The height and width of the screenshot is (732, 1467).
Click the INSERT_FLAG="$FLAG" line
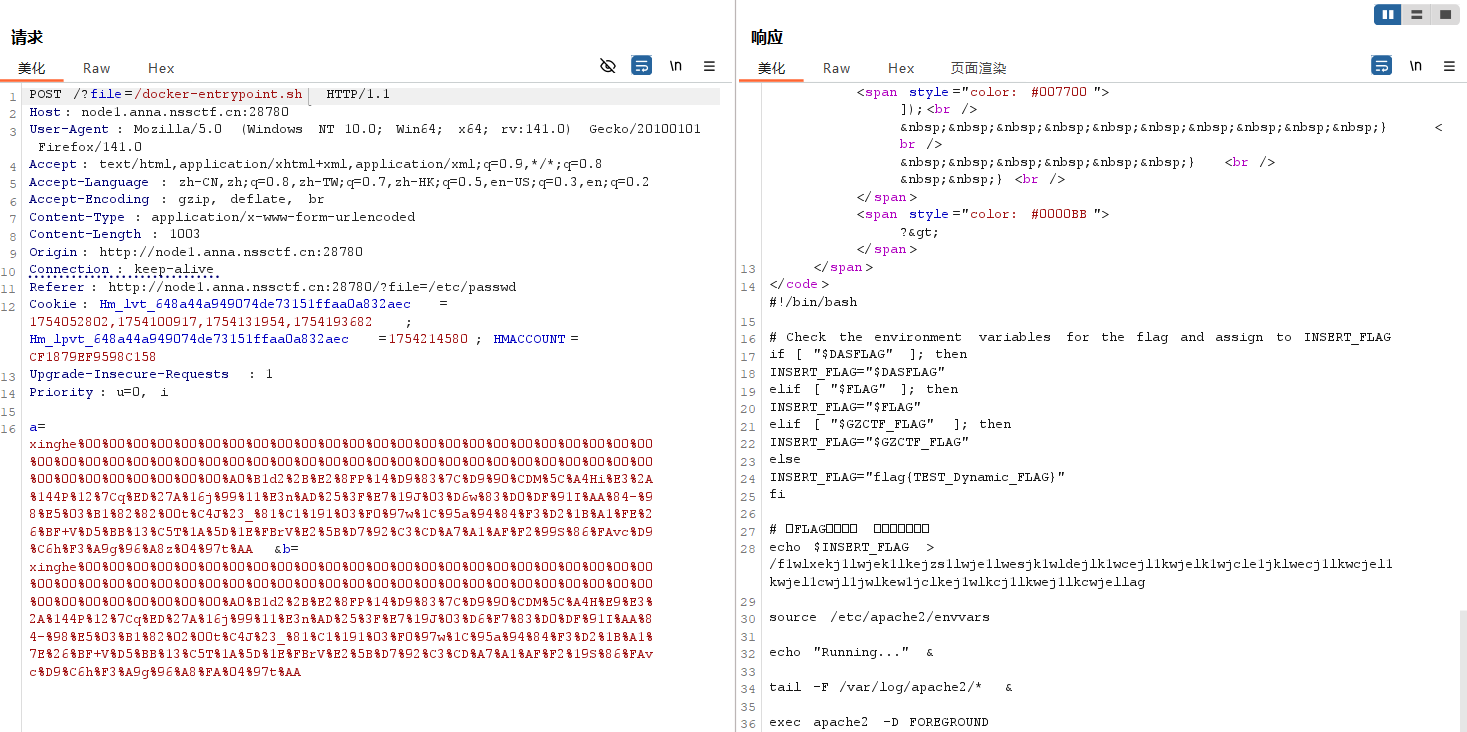(x=846, y=407)
